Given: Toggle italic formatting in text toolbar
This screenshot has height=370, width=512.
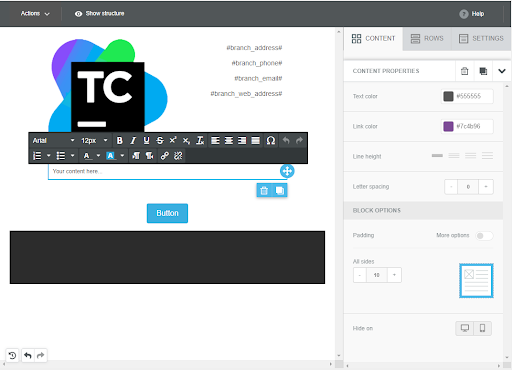Looking at the screenshot, I should (x=133, y=141).
